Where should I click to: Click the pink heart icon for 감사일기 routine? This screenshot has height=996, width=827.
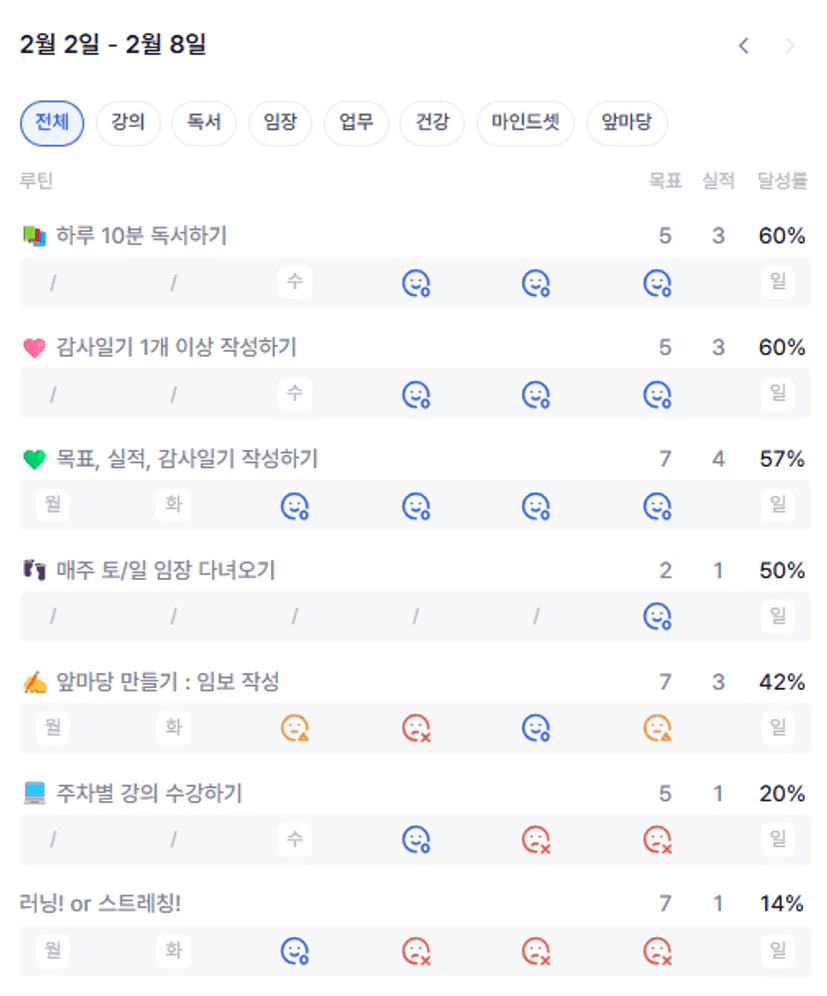[34, 348]
